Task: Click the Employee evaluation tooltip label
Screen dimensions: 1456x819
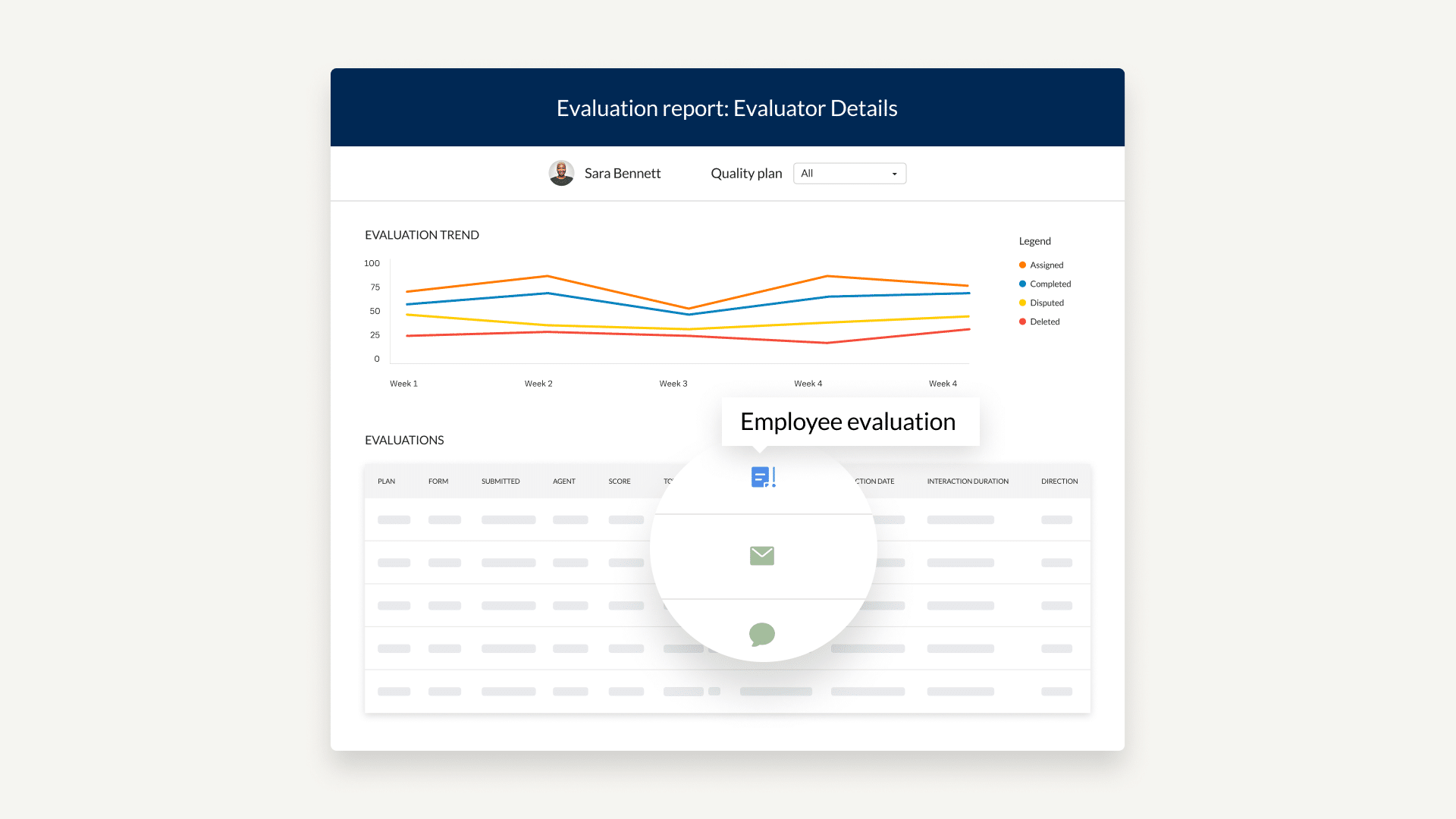Action: click(x=847, y=420)
